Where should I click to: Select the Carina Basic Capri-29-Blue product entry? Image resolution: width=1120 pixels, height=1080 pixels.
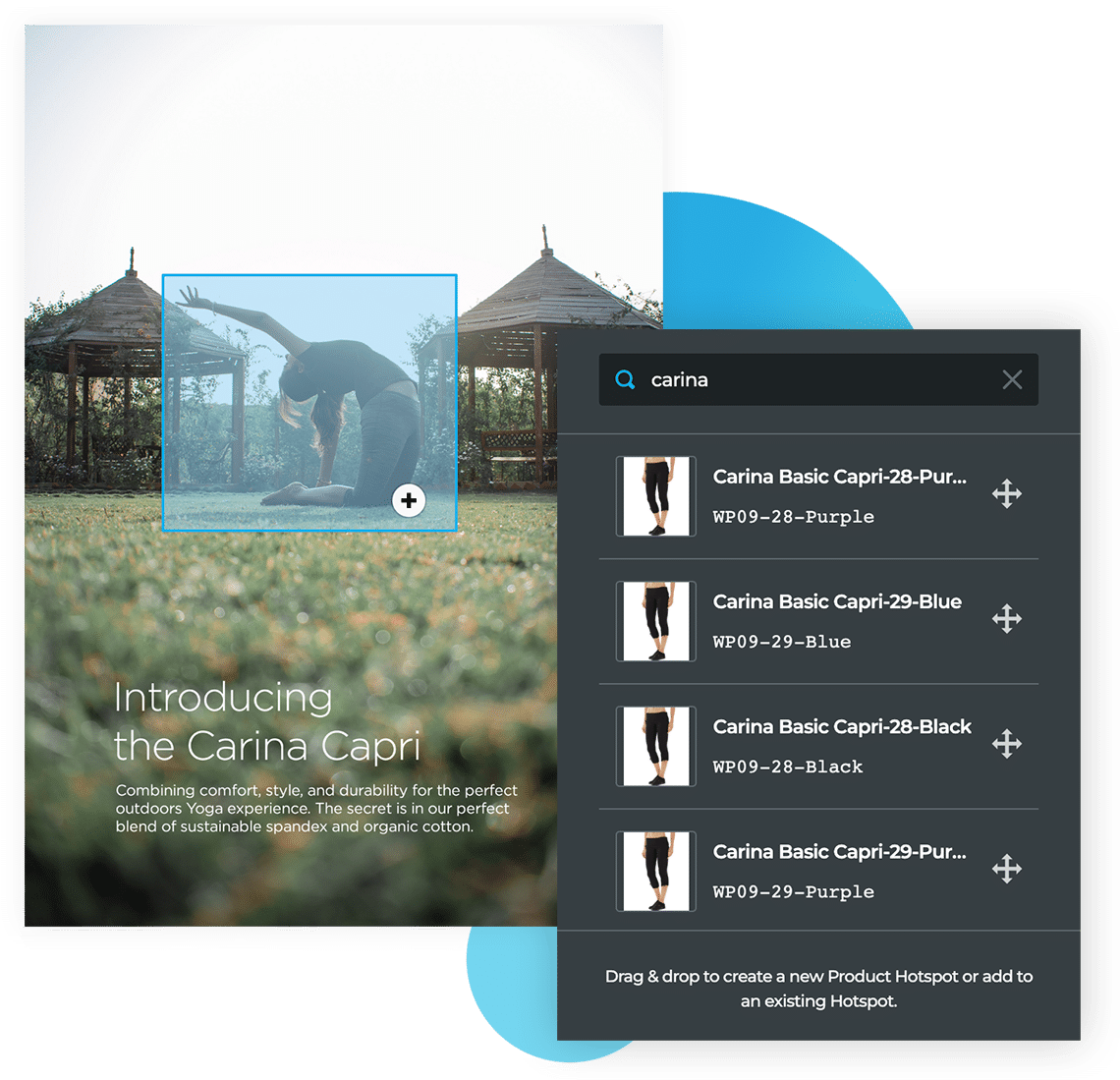[x=836, y=601]
